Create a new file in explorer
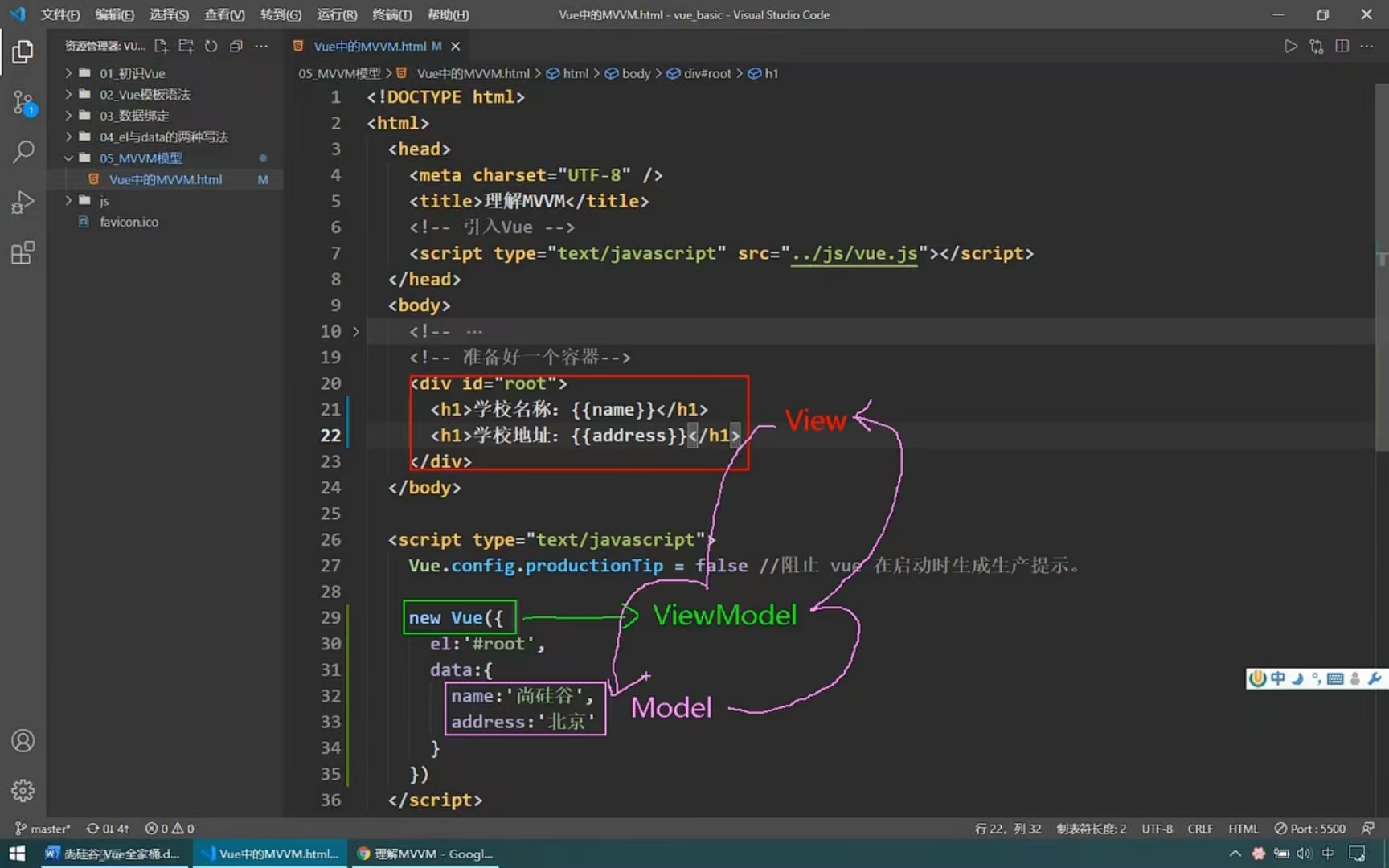 click(161, 46)
